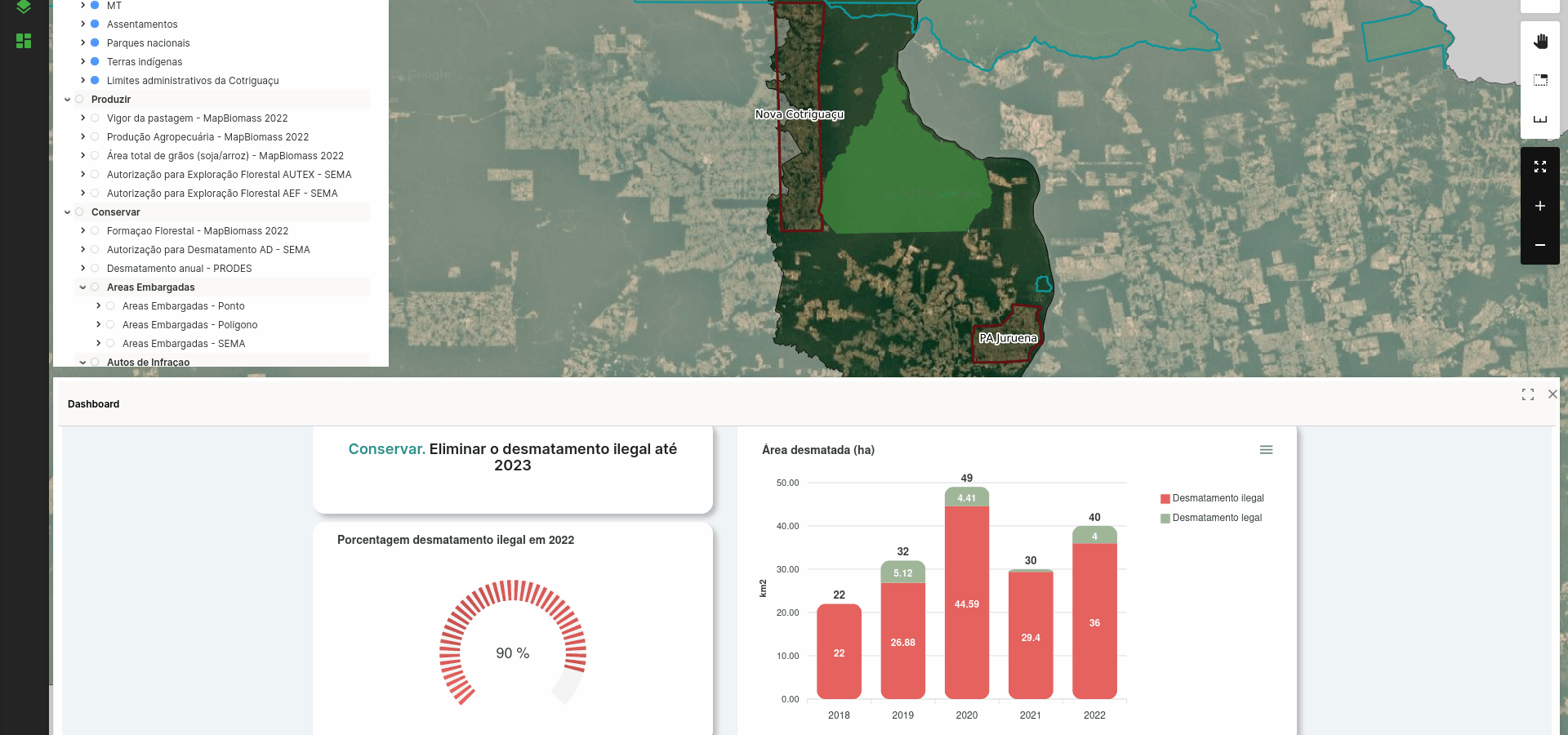Open the dashboard grid icon in sidebar
The width and height of the screenshot is (1568, 735).
[x=24, y=41]
